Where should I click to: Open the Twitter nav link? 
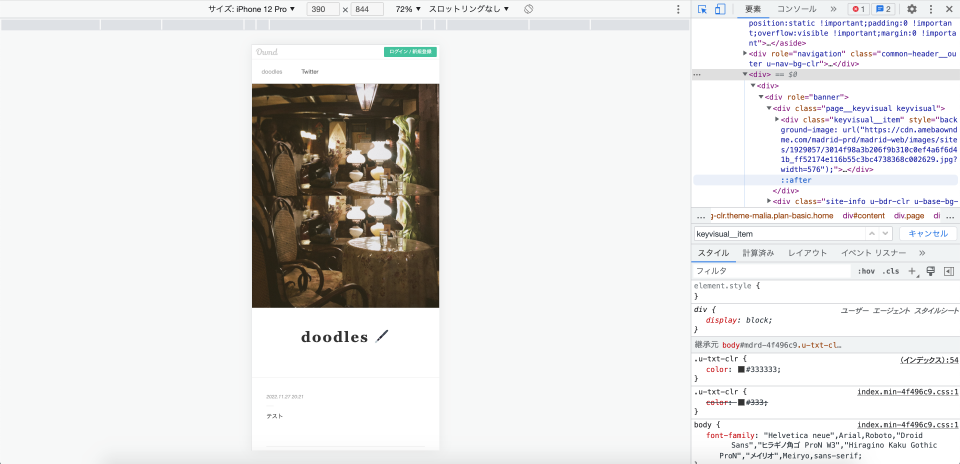click(x=310, y=72)
